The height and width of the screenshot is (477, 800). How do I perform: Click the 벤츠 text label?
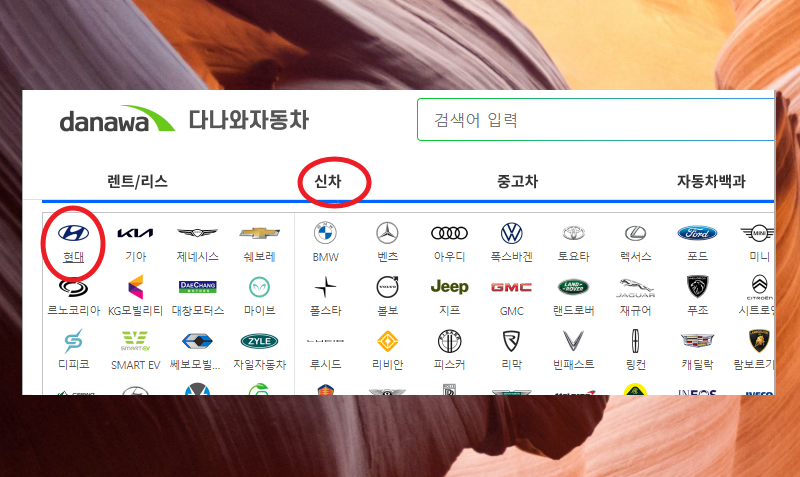coord(387,257)
